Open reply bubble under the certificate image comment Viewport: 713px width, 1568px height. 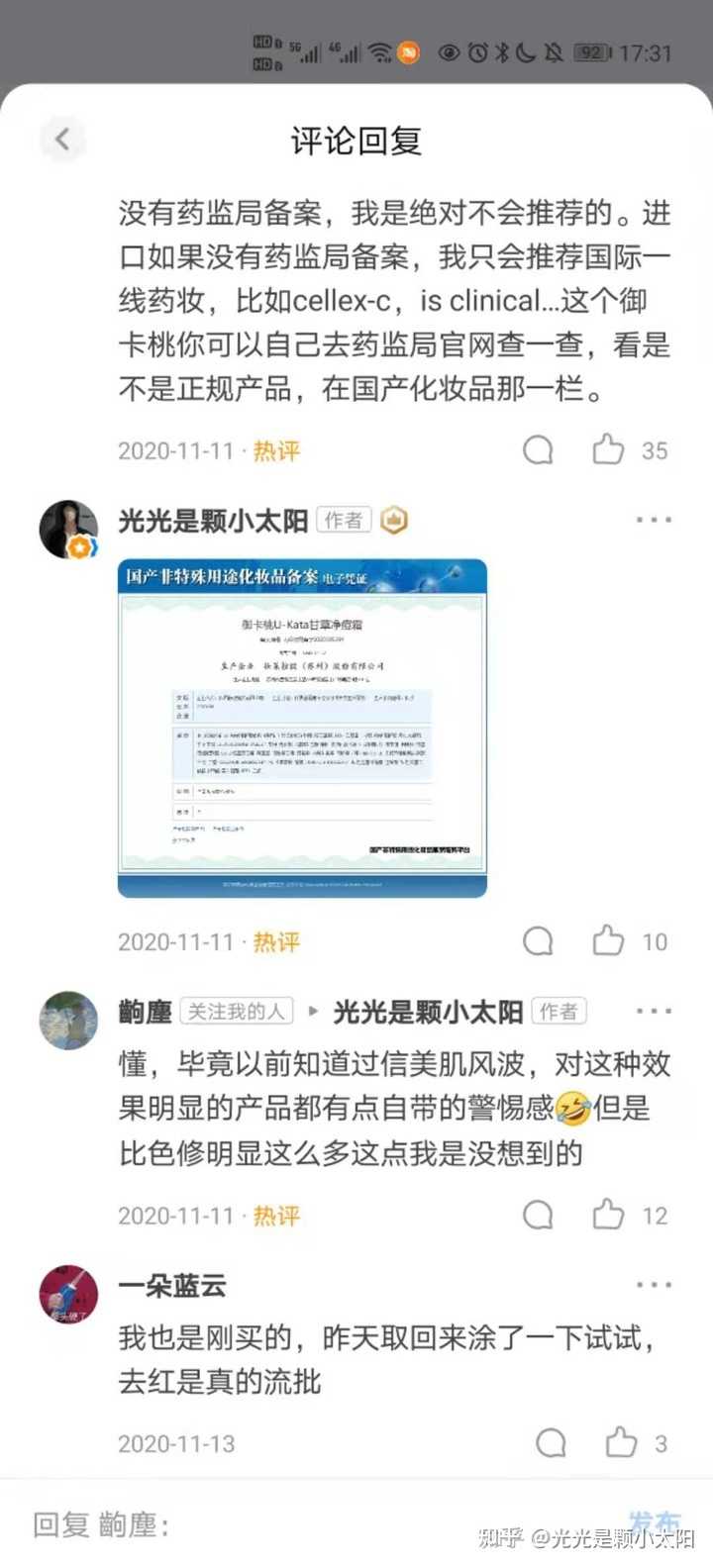pos(538,941)
